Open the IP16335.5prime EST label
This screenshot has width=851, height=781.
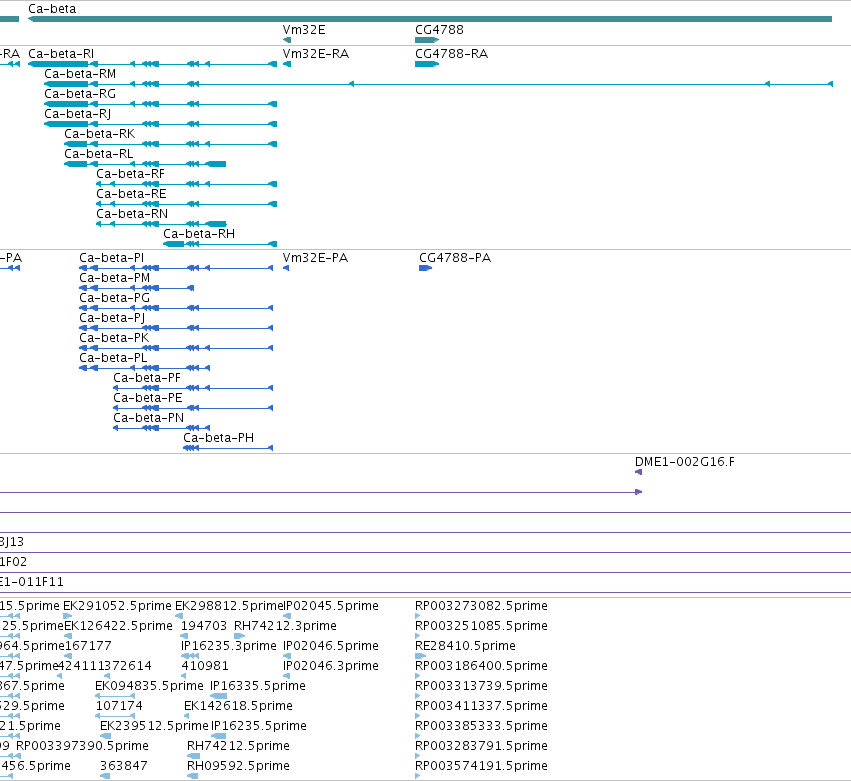(x=258, y=687)
